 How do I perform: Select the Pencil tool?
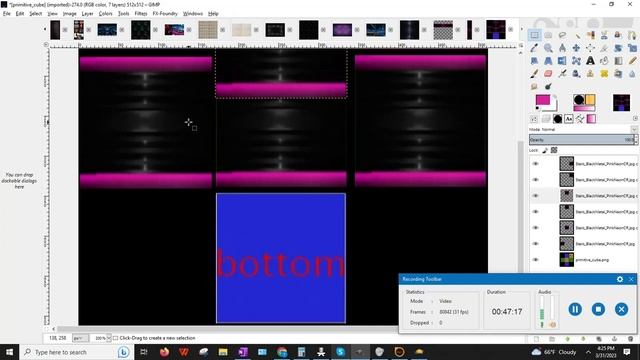tap(632, 61)
